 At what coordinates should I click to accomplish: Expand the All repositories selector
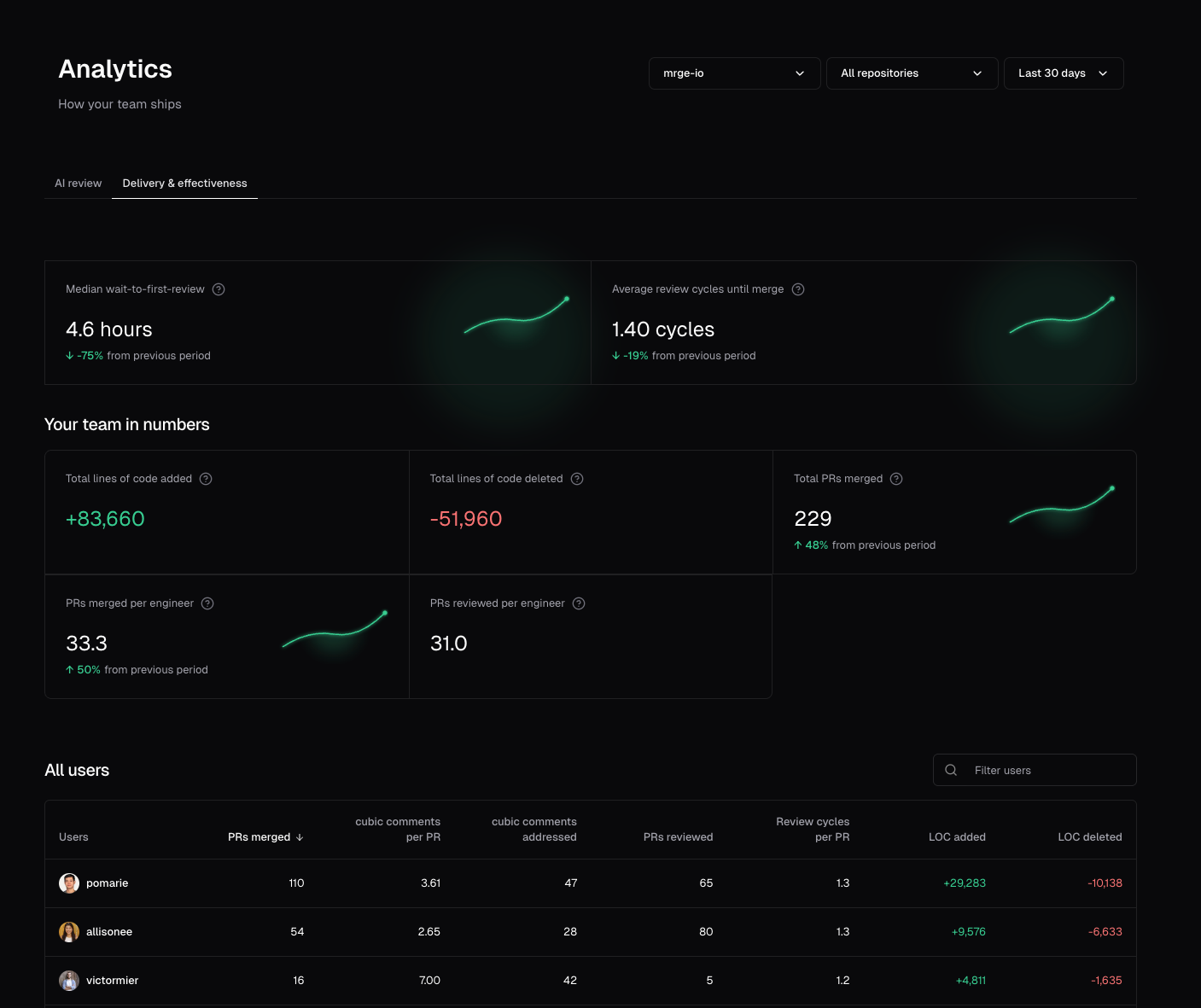coord(912,73)
